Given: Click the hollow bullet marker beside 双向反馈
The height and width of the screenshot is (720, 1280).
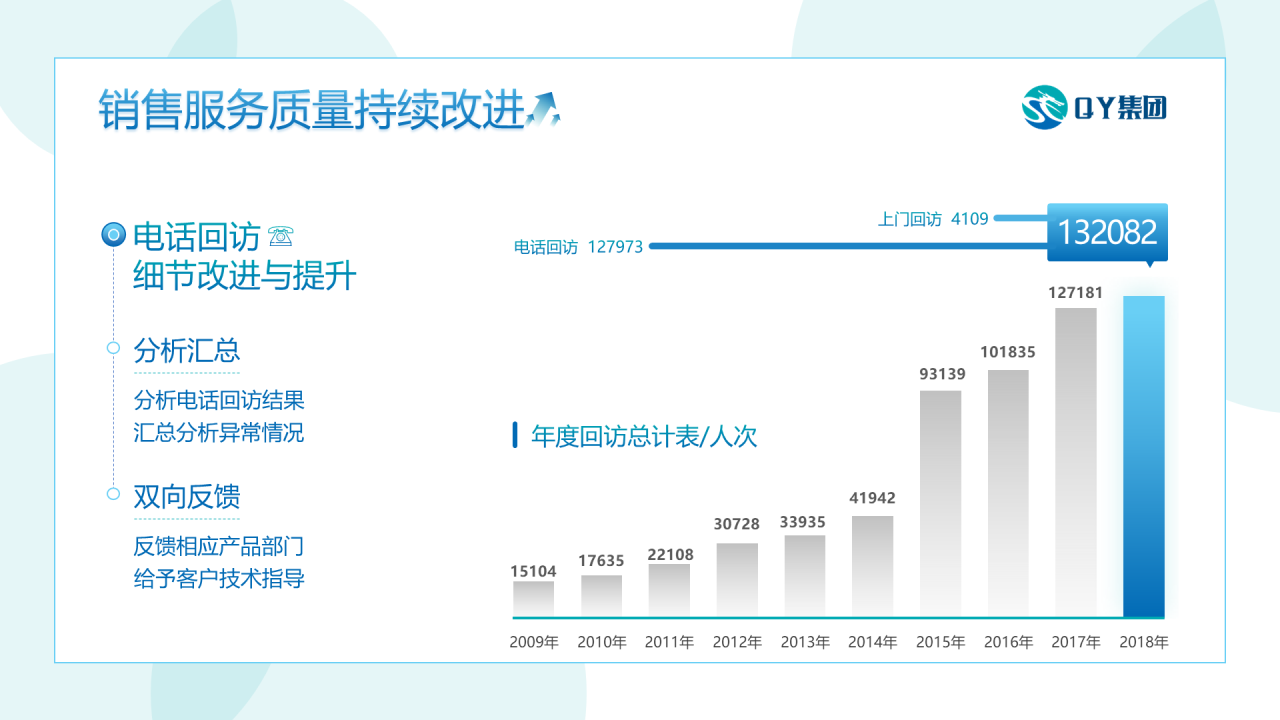Looking at the screenshot, I should pyautogui.click(x=111, y=496).
